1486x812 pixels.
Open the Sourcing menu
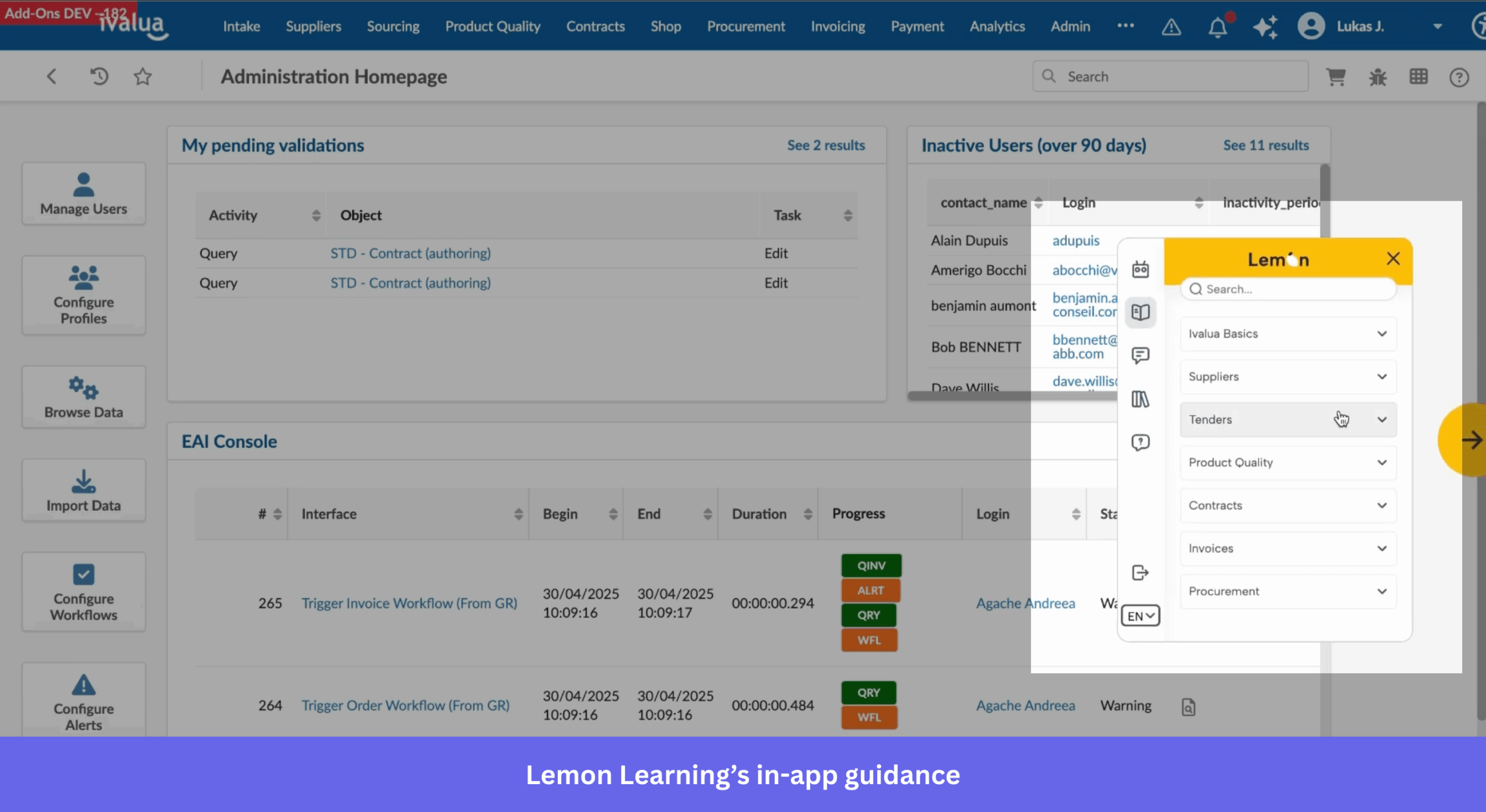click(x=393, y=26)
